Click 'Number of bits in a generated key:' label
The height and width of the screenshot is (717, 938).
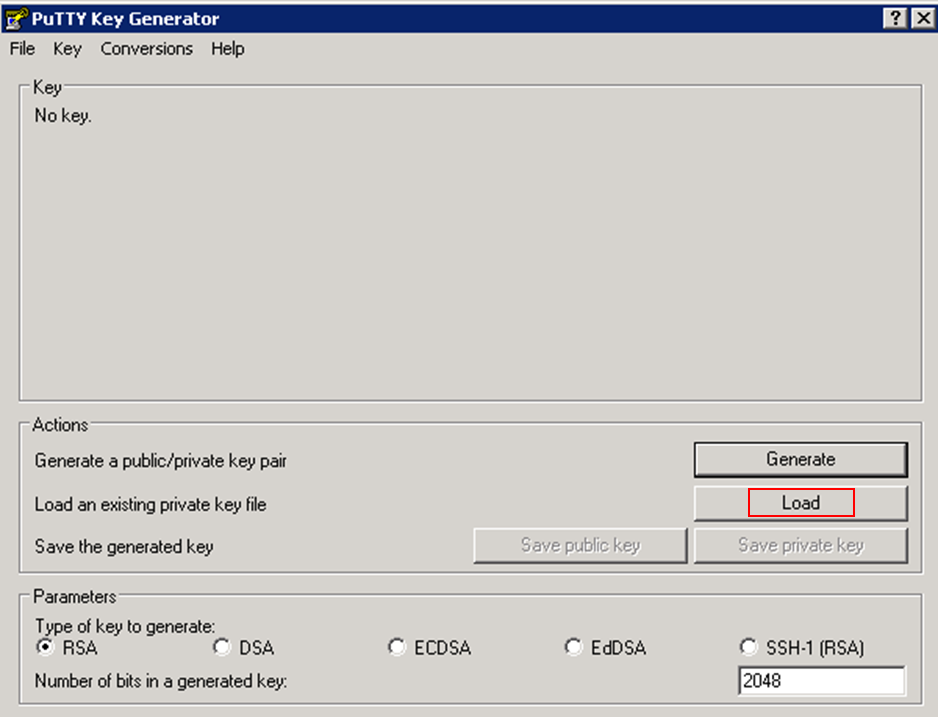(161, 681)
